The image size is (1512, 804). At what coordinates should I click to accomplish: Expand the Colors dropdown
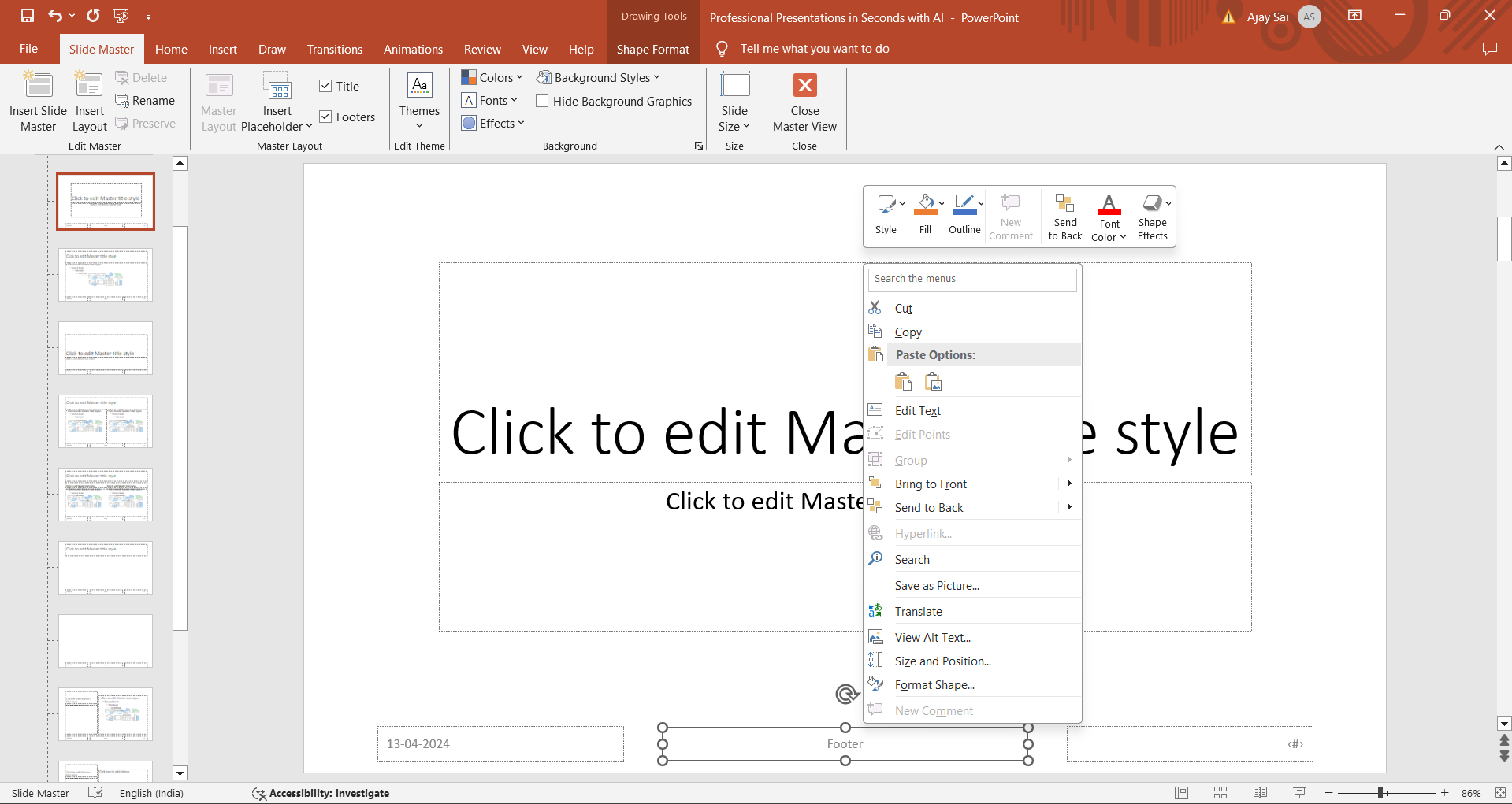click(492, 77)
